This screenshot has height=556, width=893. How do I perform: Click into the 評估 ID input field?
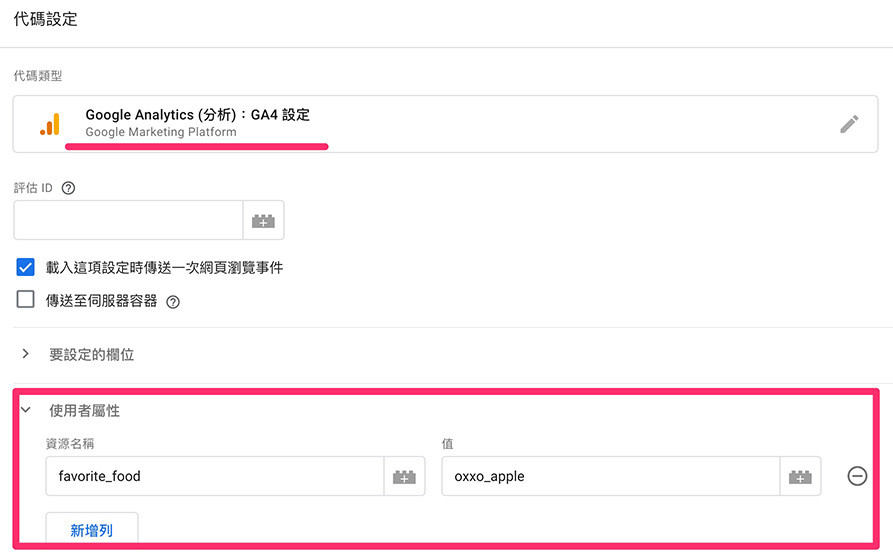(129, 220)
